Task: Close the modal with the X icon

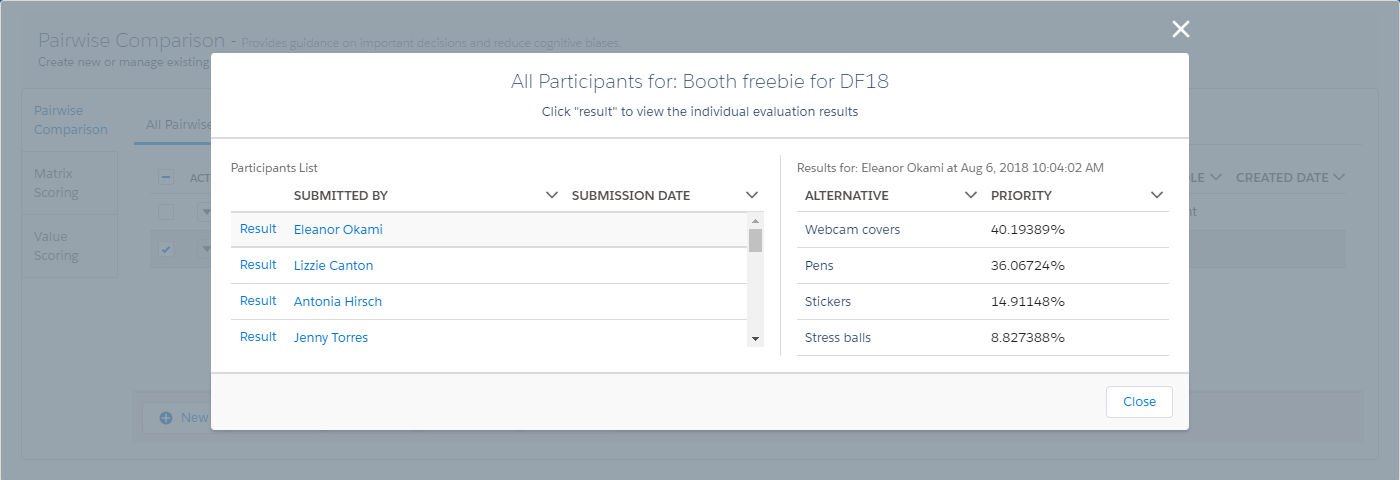Action: (1180, 29)
